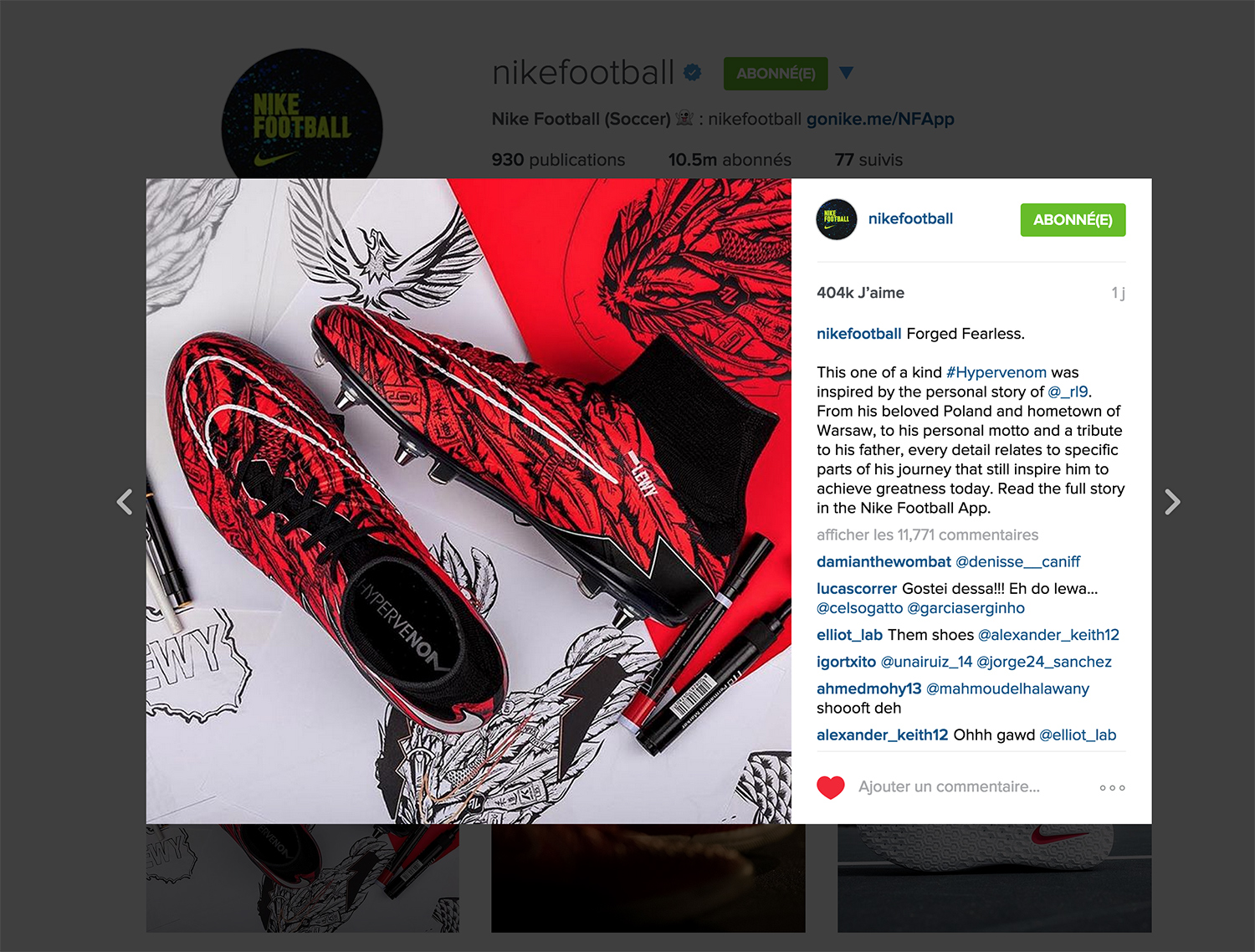Click the 'Ajouter un commentaire...' field
The width and height of the screenshot is (1255, 952).
click(949, 787)
